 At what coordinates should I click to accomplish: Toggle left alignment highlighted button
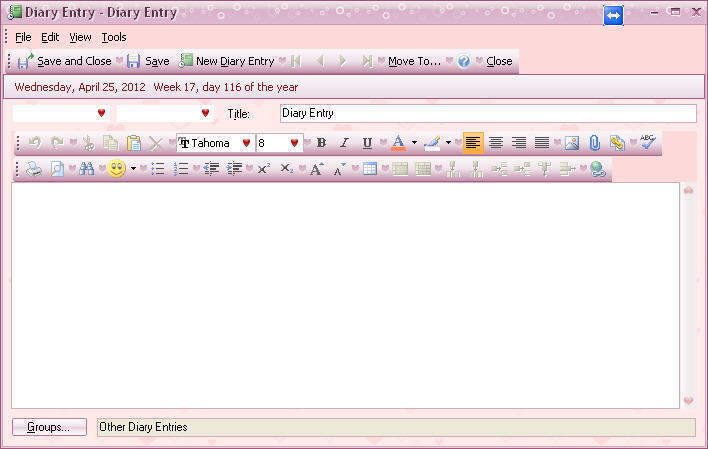click(x=473, y=143)
